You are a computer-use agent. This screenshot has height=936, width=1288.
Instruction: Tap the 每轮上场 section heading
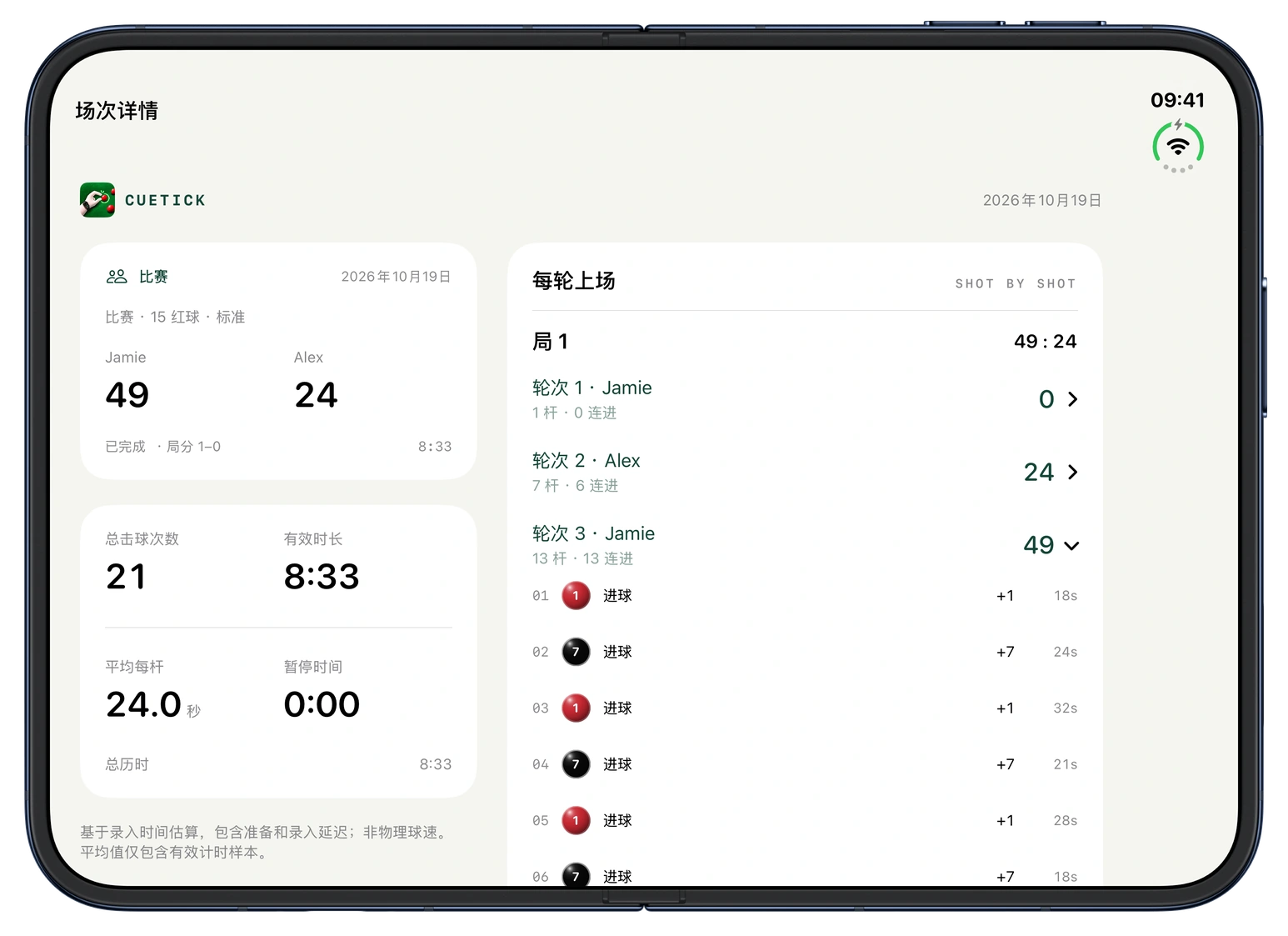pos(574,281)
